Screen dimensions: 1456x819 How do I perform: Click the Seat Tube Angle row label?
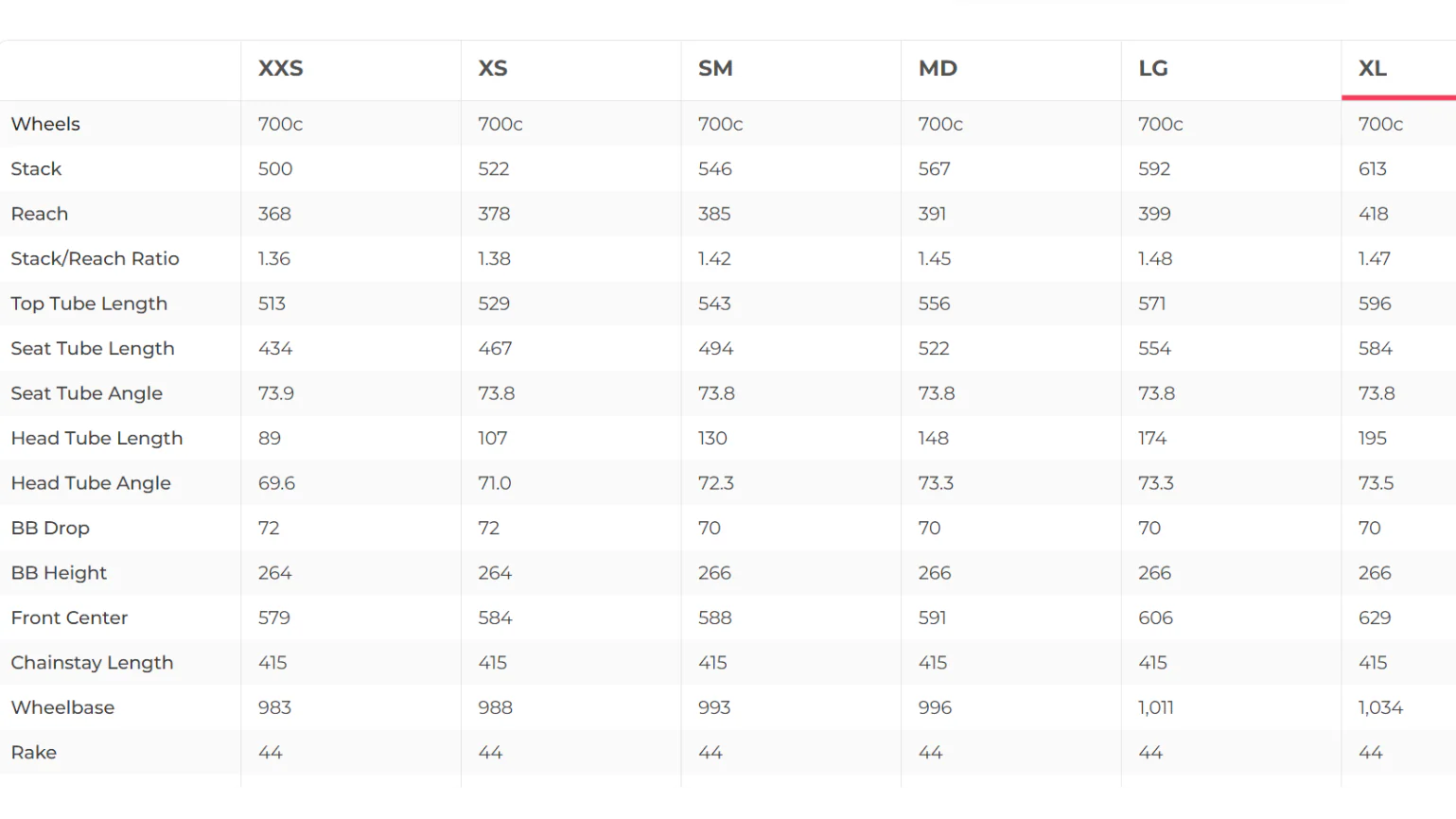point(87,393)
